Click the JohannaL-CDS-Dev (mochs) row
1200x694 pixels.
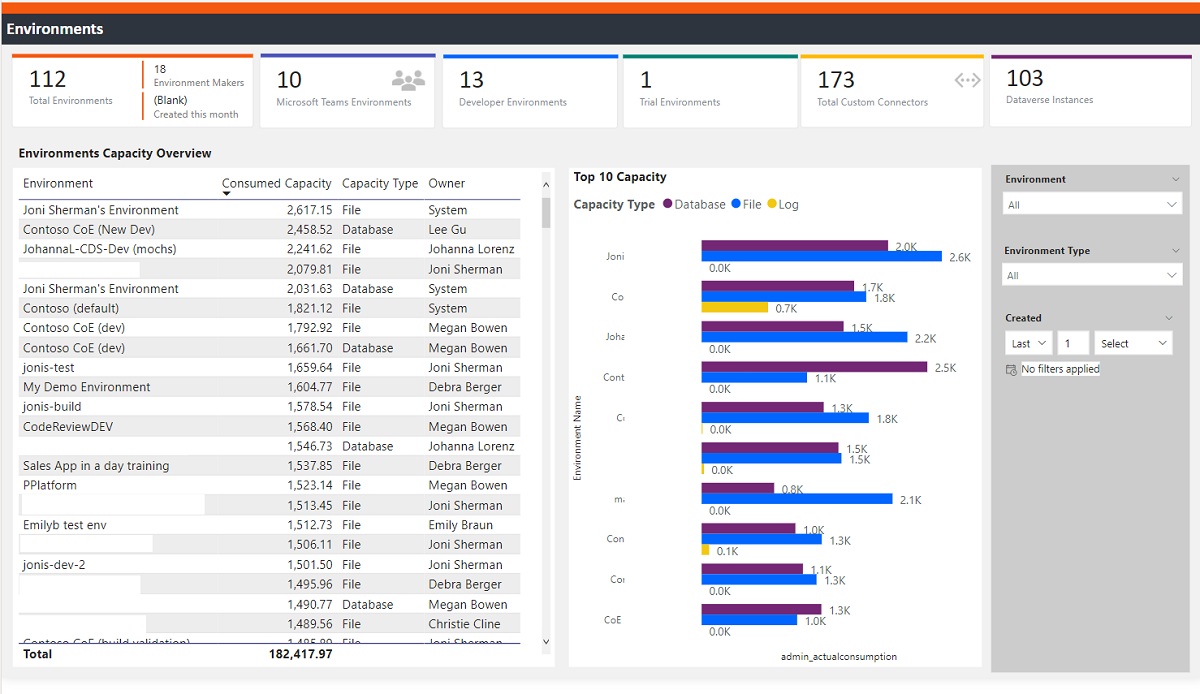pos(270,249)
